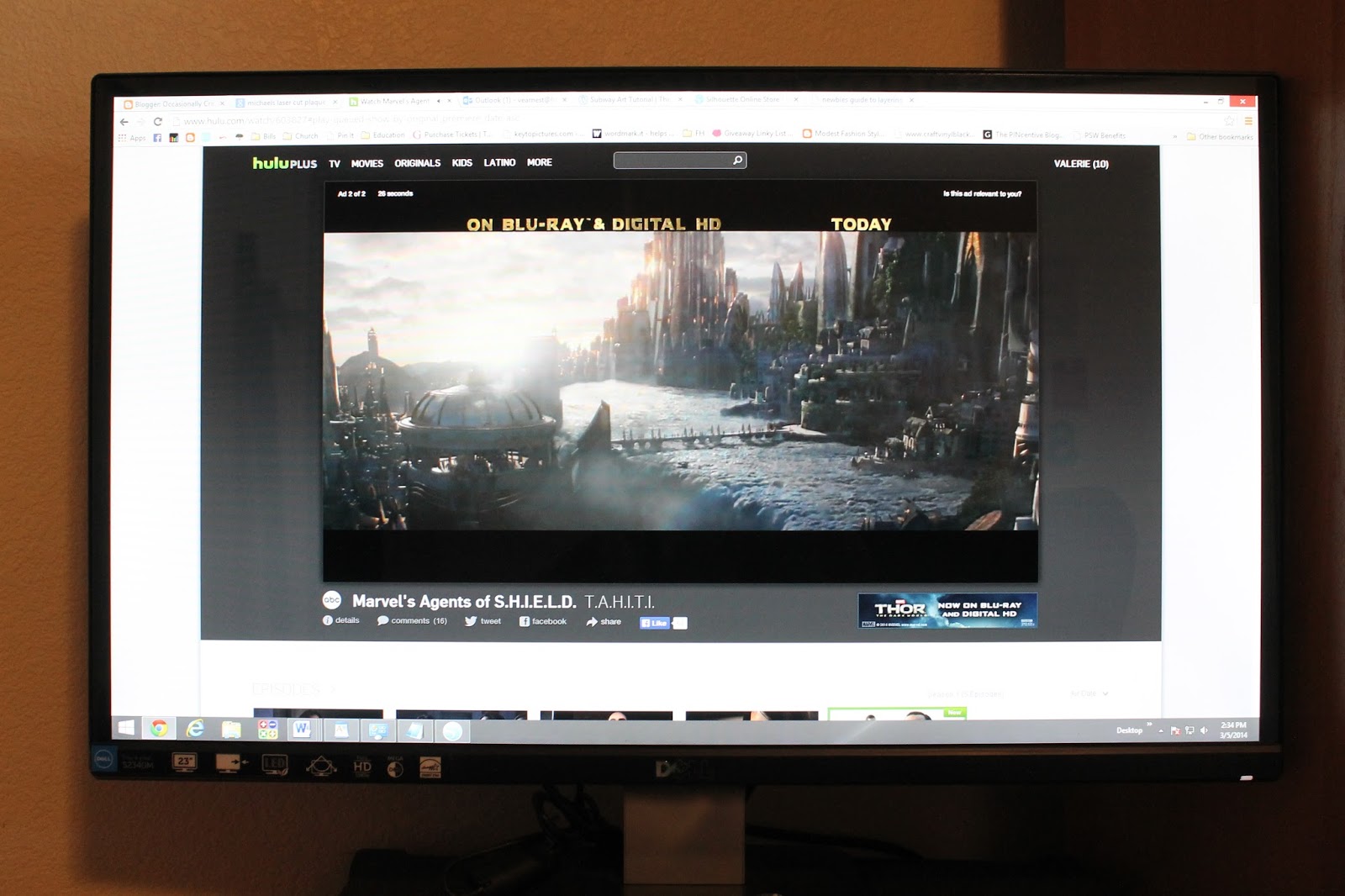The height and width of the screenshot is (896, 1345).
Task: Click the search magnifier icon on Hulu
Action: click(x=737, y=160)
